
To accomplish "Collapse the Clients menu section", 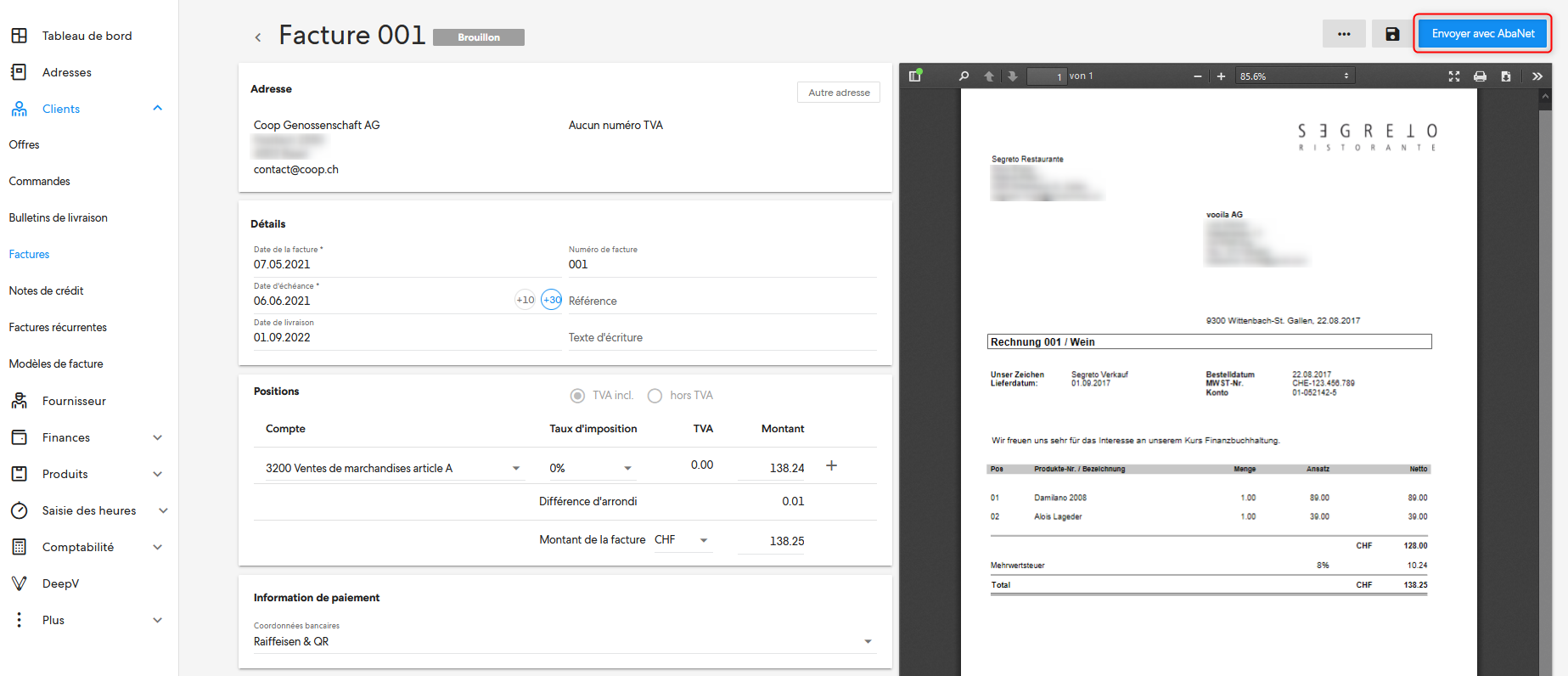I will [x=157, y=108].
